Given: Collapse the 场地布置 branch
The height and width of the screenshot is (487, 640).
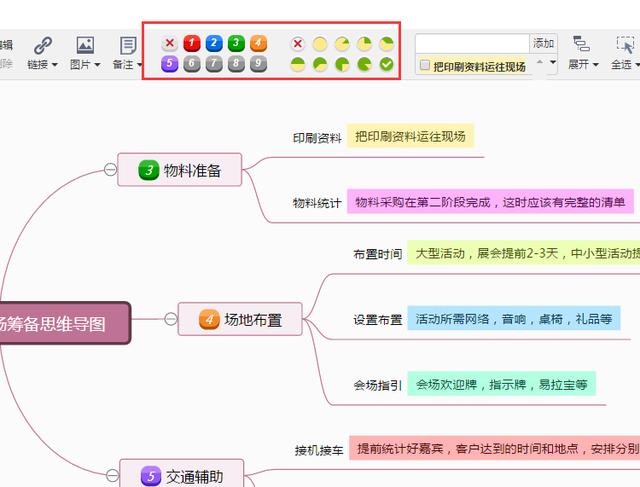Looking at the screenshot, I should 170,320.
